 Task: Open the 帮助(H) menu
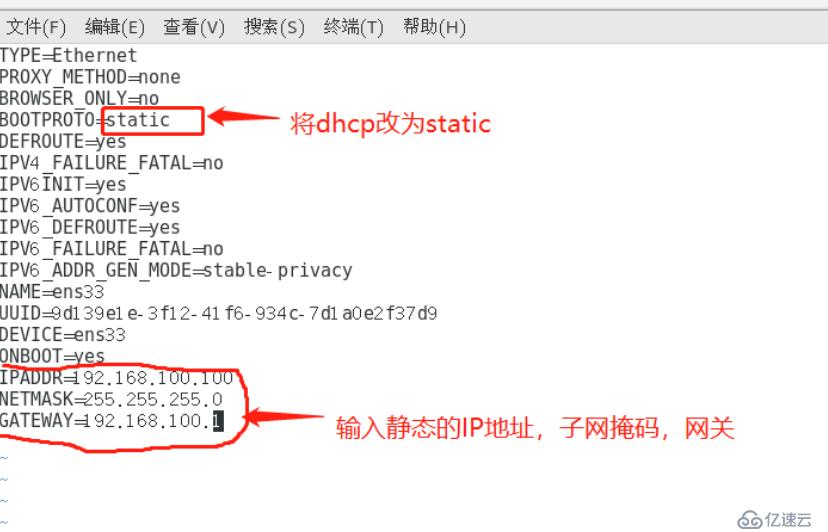click(434, 26)
